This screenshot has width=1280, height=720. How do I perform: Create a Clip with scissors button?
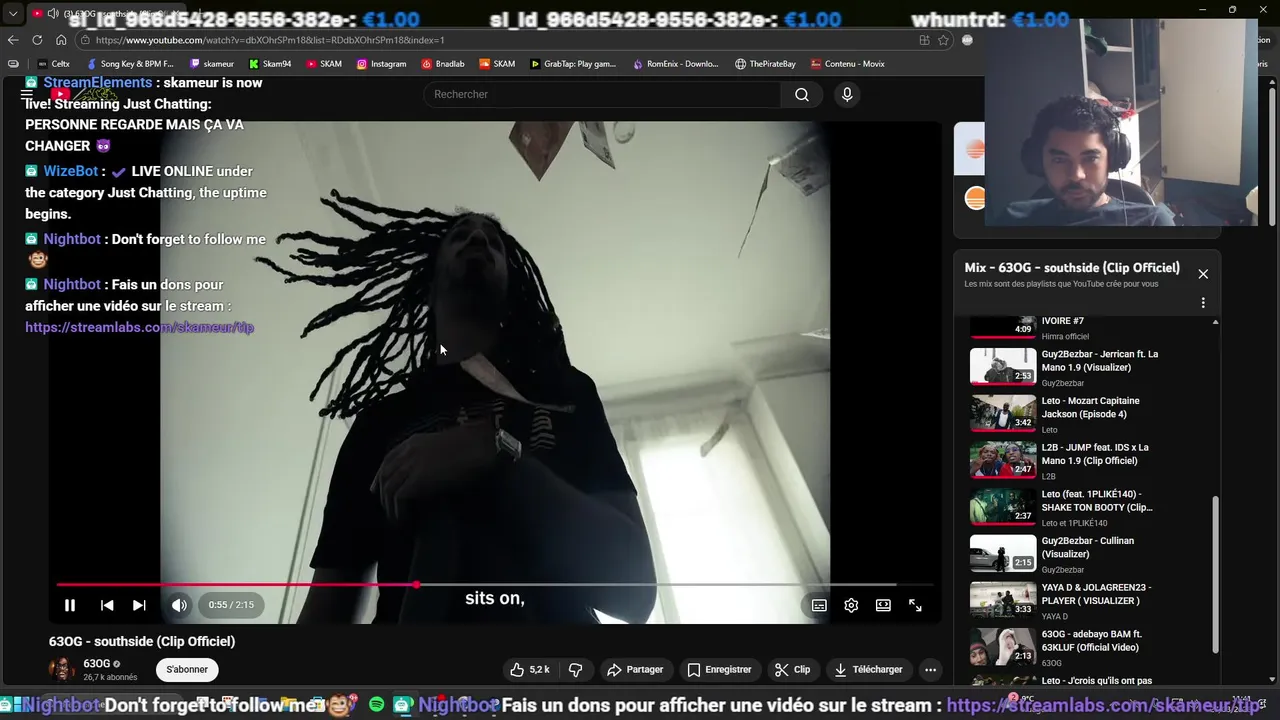(793, 670)
